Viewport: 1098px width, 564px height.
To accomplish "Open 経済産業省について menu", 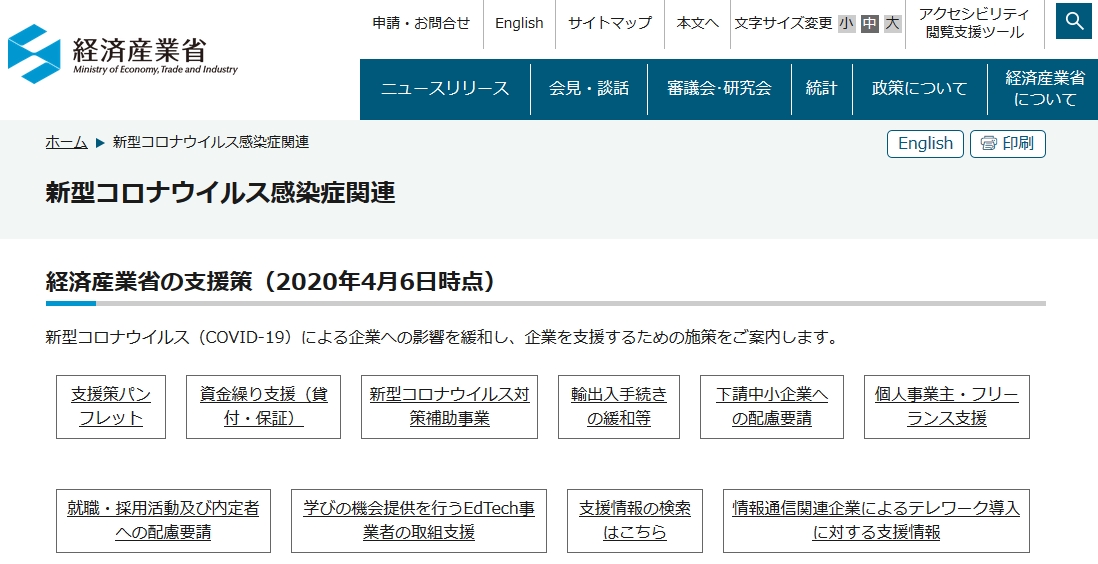I will click(1045, 88).
